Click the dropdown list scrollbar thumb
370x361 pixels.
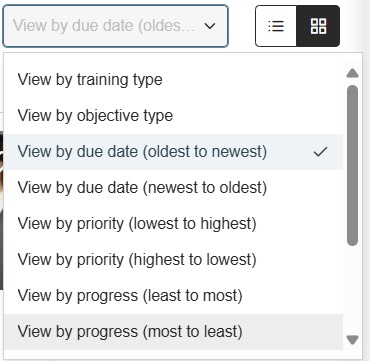coord(352,165)
